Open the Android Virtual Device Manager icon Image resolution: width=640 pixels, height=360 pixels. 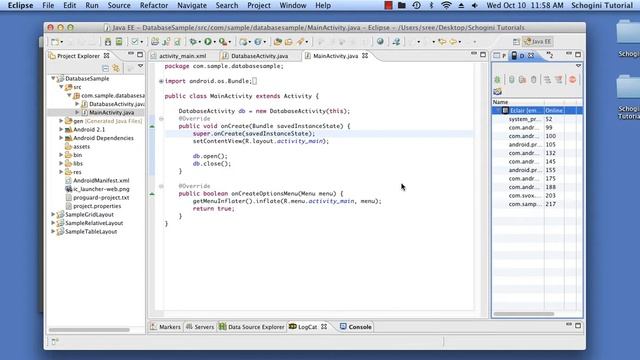pyautogui.click(x=119, y=42)
